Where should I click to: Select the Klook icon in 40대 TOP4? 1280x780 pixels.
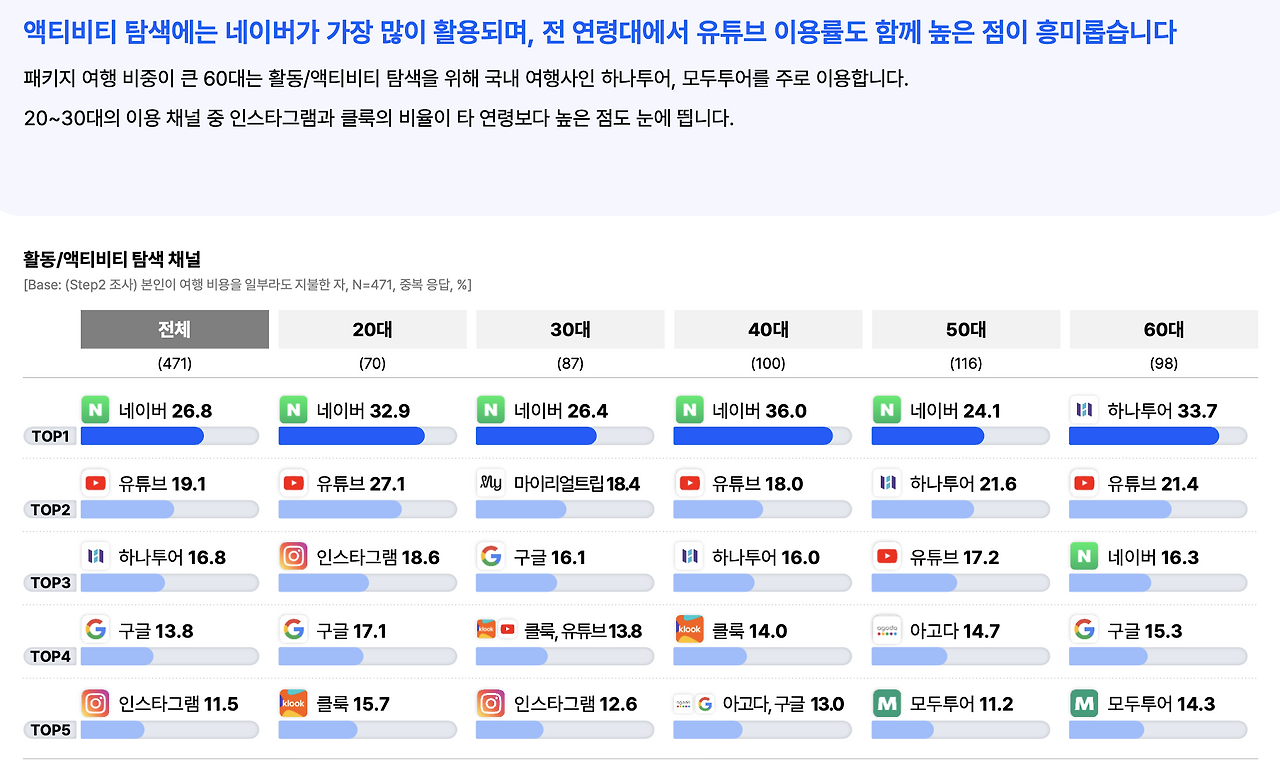pos(690,630)
